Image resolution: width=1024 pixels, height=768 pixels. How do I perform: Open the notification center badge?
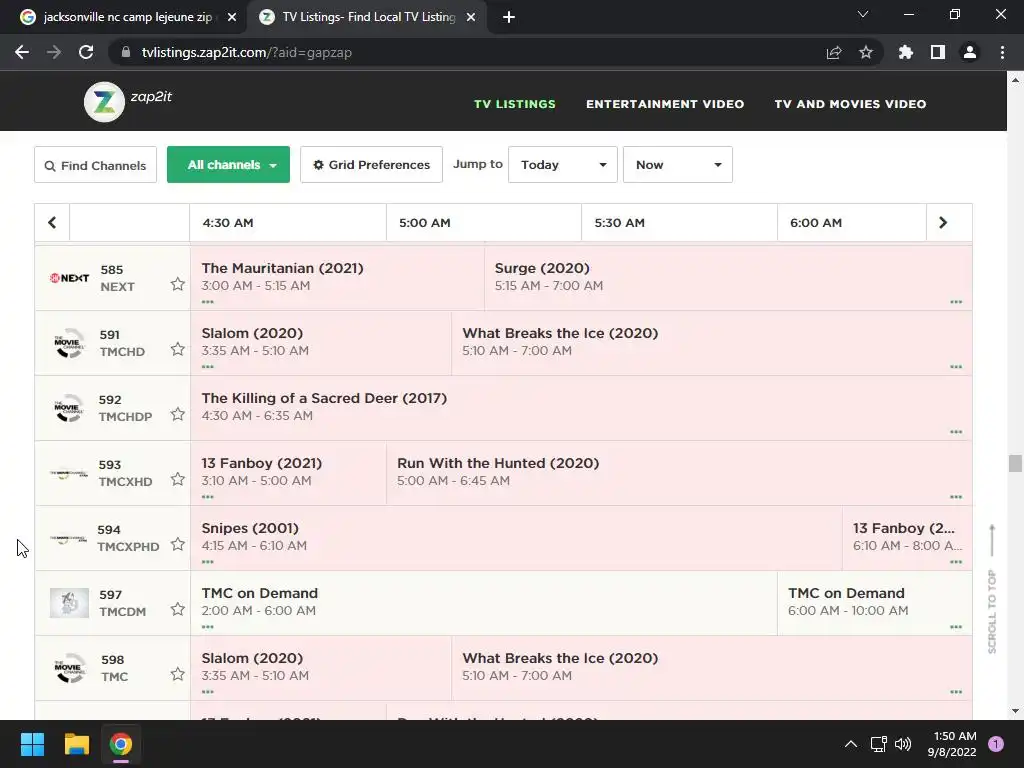996,744
